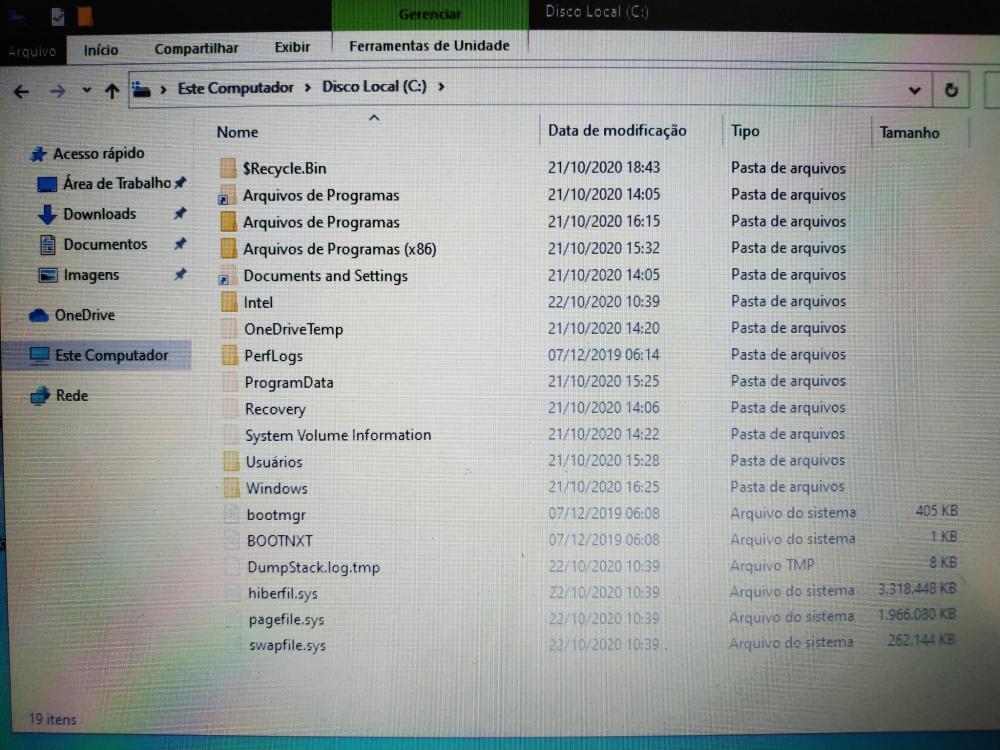Image resolution: width=1000 pixels, height=750 pixels.
Task: Select DumpStack.log.tmp file
Action: pos(313,567)
